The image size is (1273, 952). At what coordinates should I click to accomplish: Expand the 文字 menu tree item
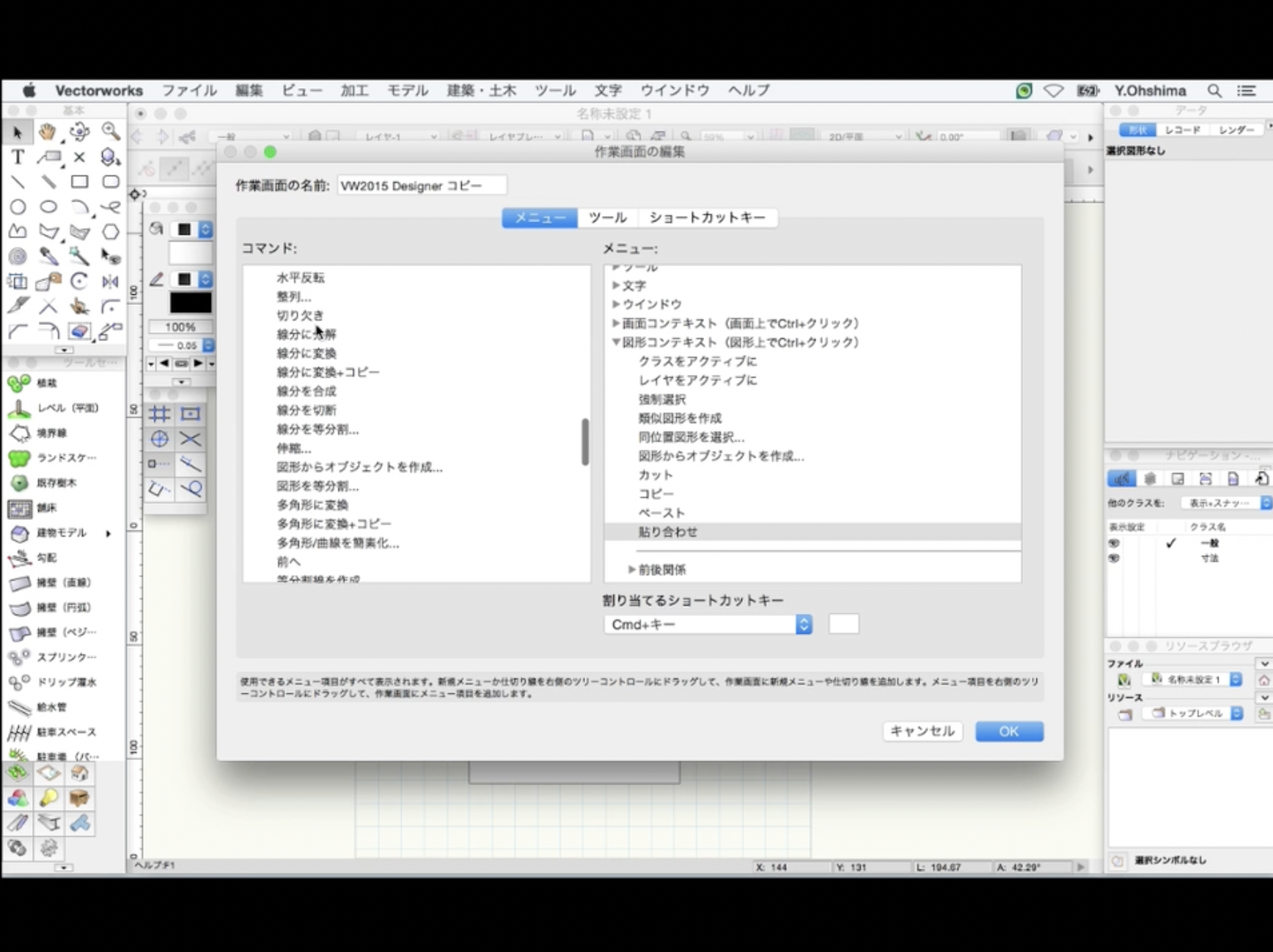point(616,285)
